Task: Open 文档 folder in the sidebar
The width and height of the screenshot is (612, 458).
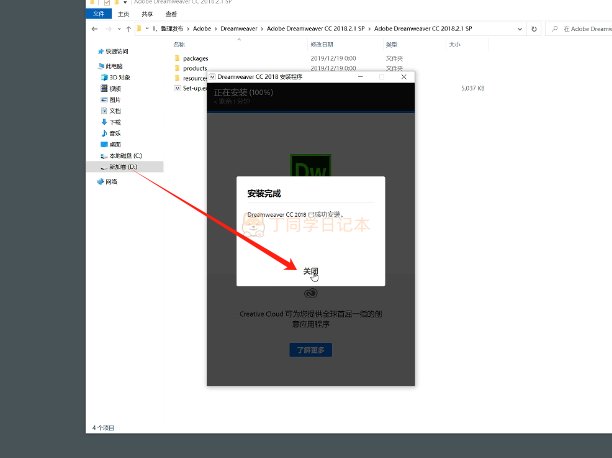Action: (115, 111)
